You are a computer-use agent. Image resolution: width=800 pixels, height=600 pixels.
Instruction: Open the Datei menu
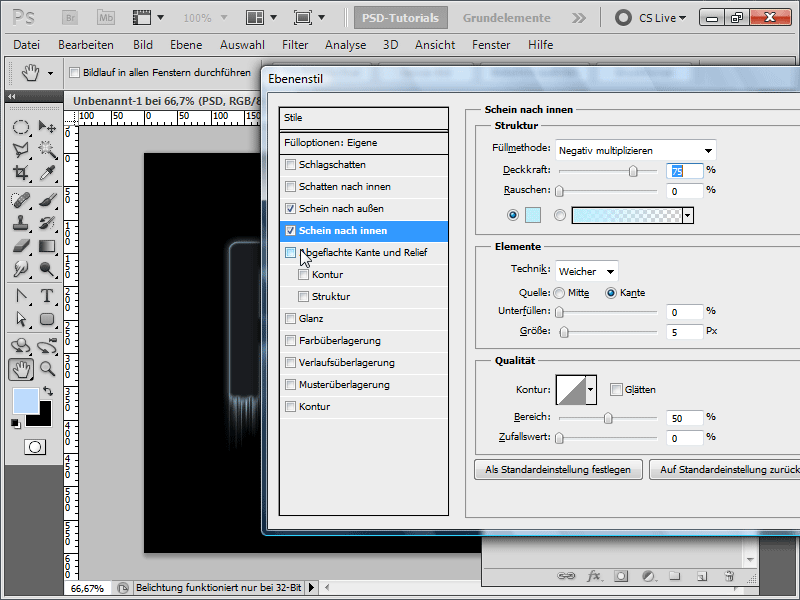27,45
